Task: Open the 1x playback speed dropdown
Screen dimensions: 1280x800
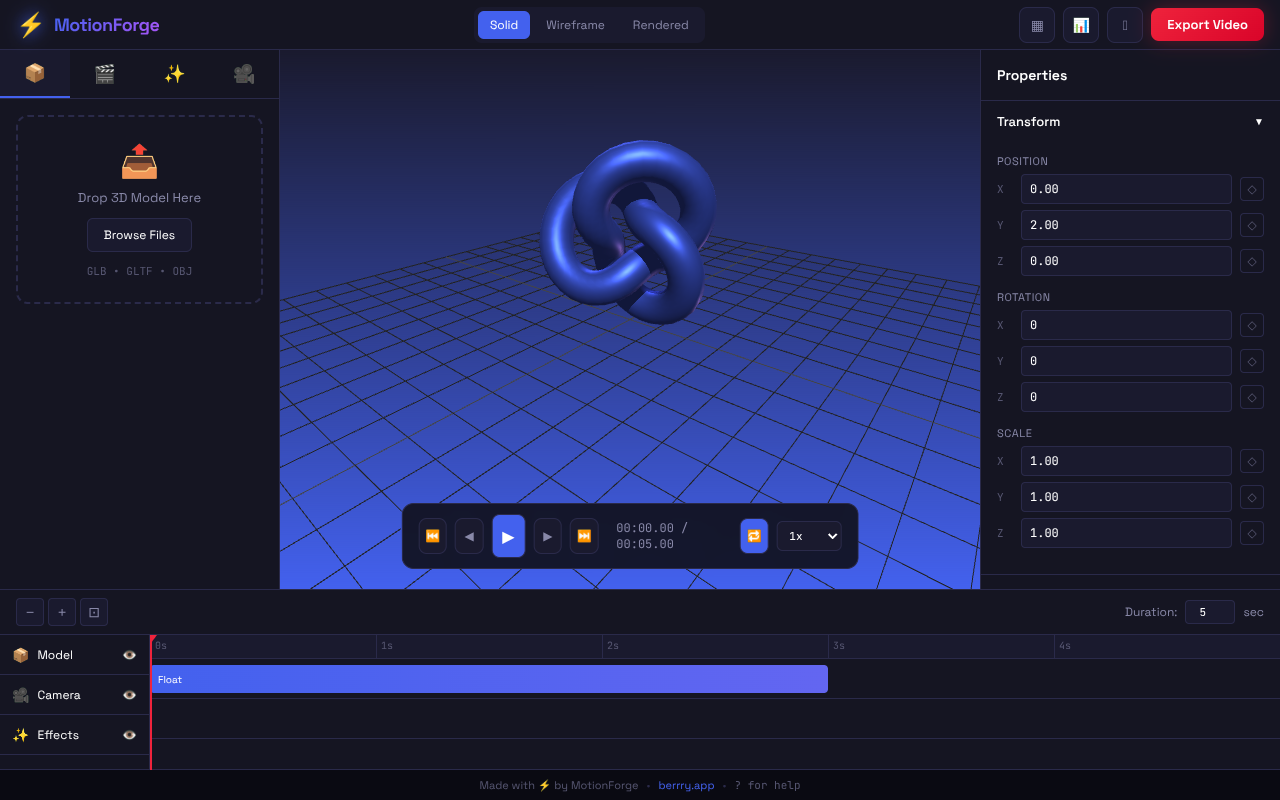Action: tap(809, 536)
